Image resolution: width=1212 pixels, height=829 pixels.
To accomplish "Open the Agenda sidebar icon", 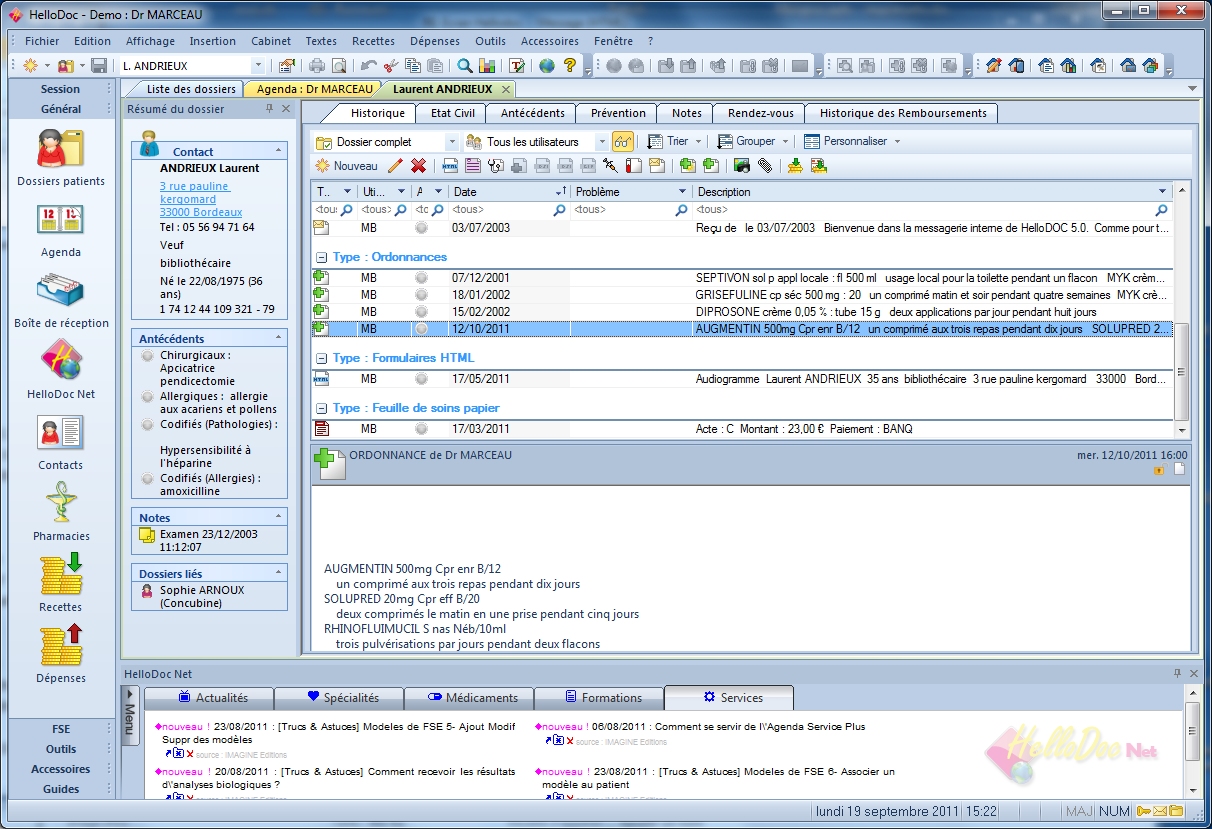I will point(60,221).
